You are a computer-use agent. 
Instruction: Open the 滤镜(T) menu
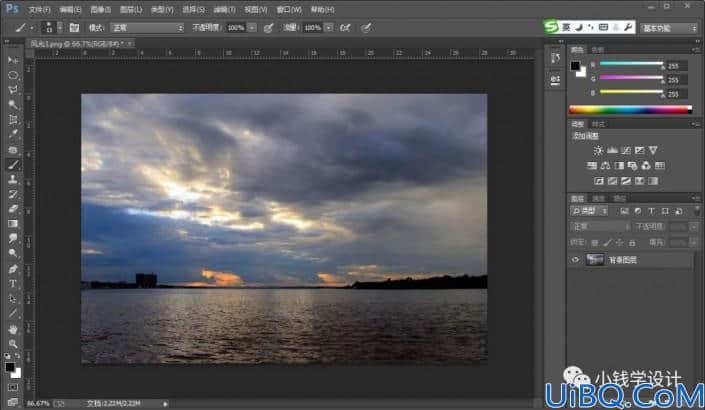224,9
